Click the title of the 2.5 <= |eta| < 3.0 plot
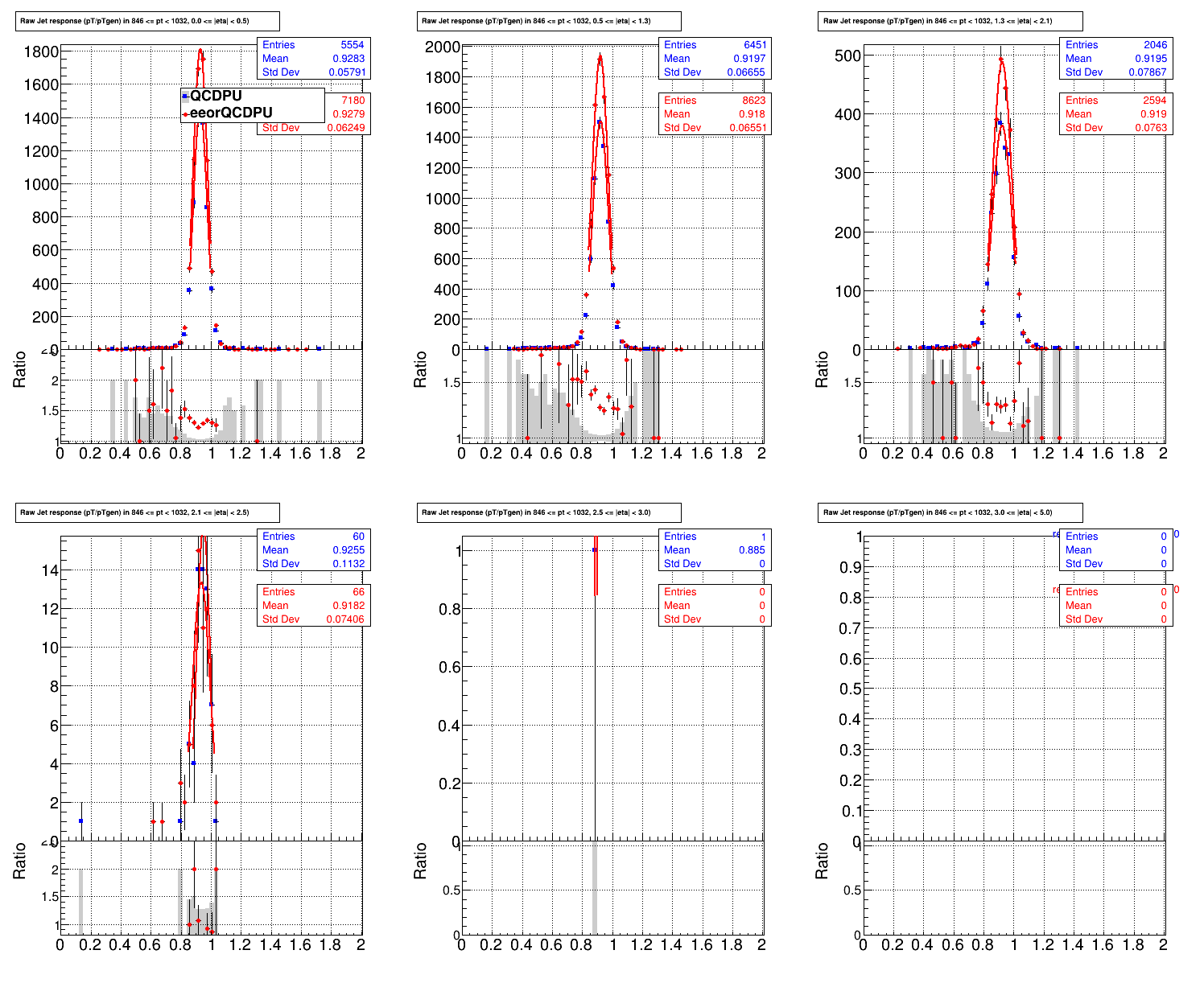The height and width of the screenshot is (983, 1204). click(549, 512)
